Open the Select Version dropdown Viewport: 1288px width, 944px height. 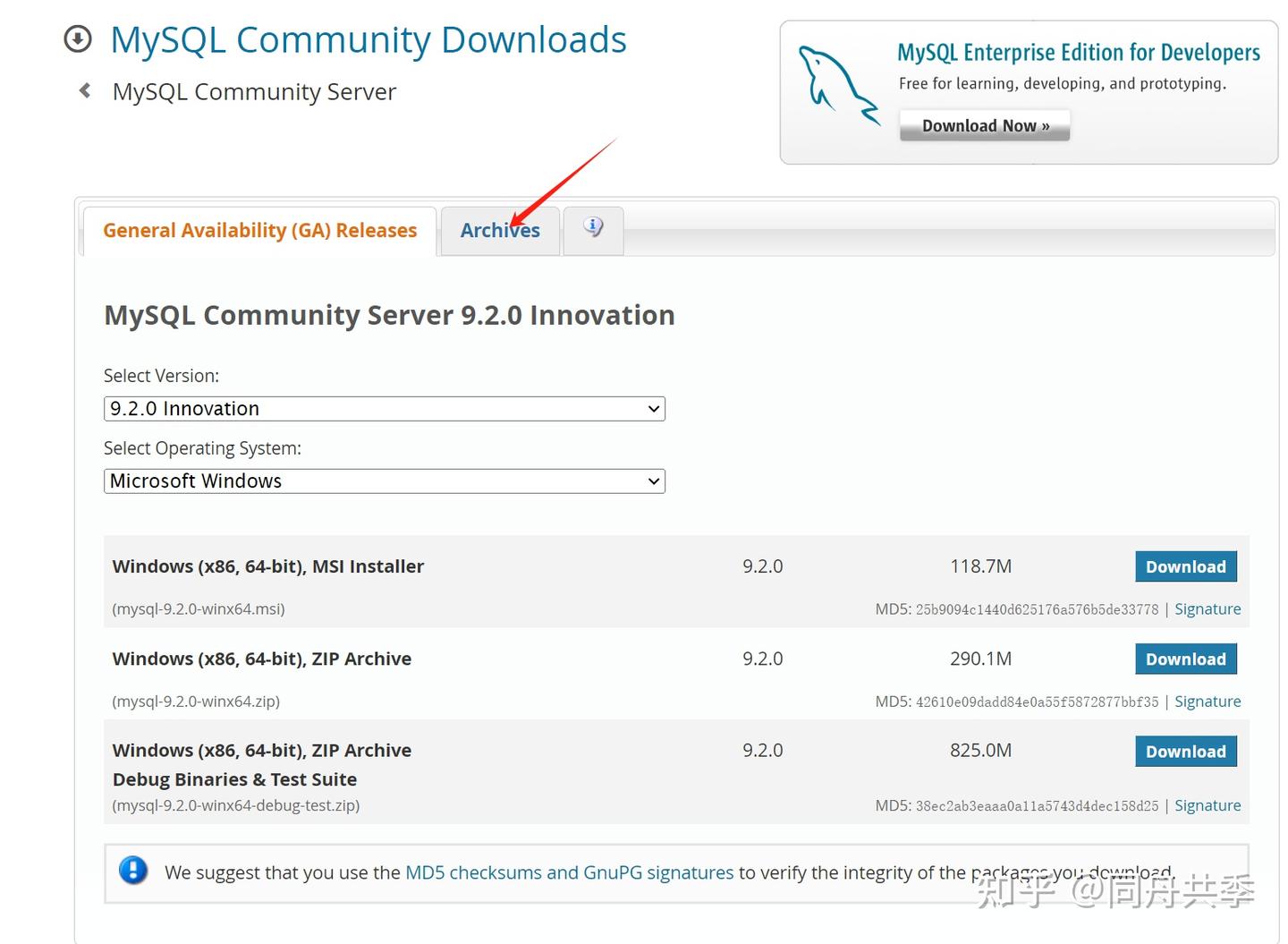(385, 409)
